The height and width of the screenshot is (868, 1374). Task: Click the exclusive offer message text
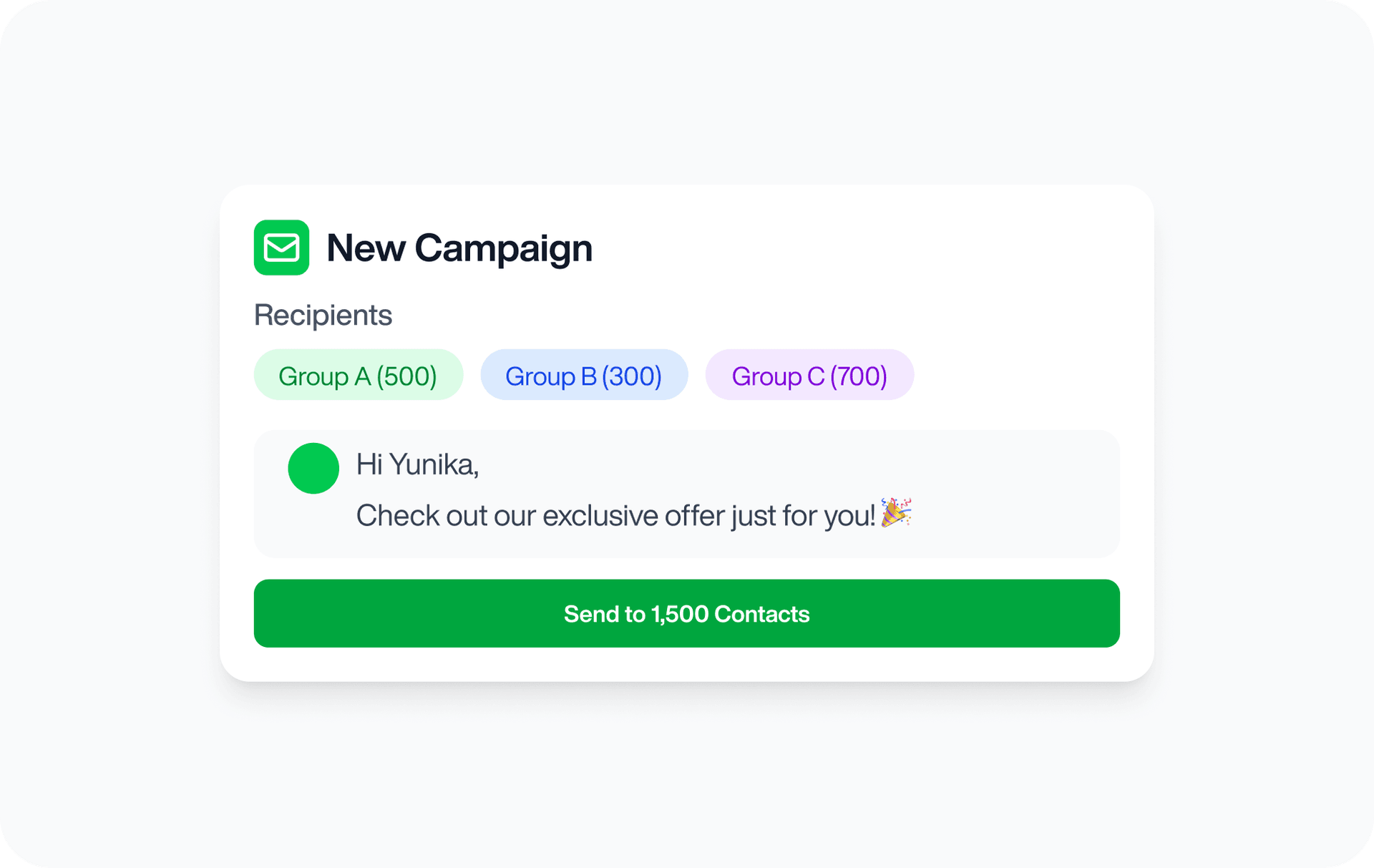pos(615,514)
